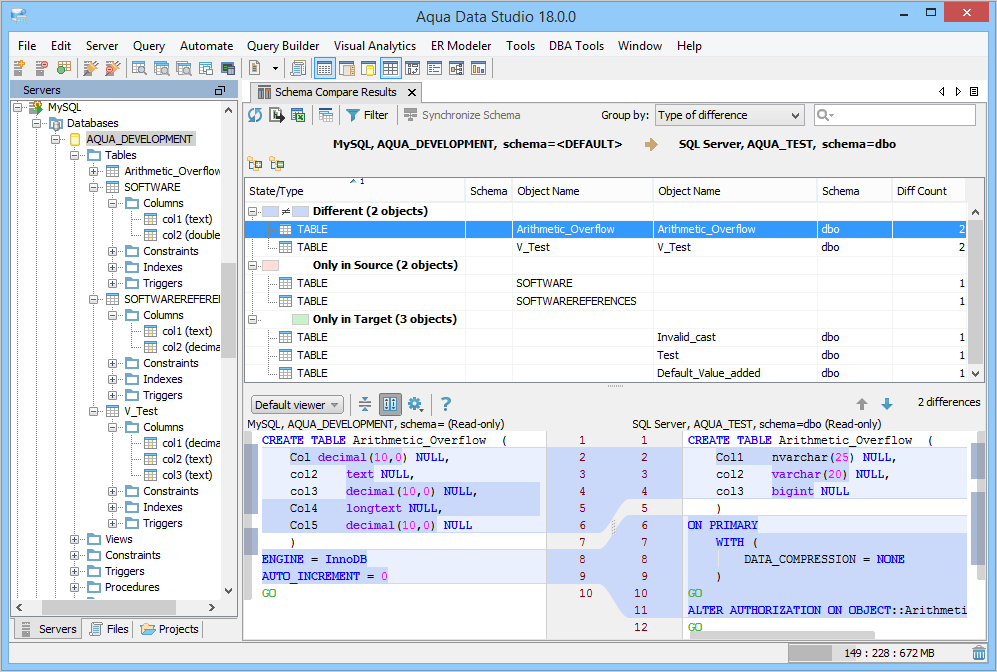
Task: Click the Synchronize Schema icon
Action: pyautogui.click(x=410, y=115)
